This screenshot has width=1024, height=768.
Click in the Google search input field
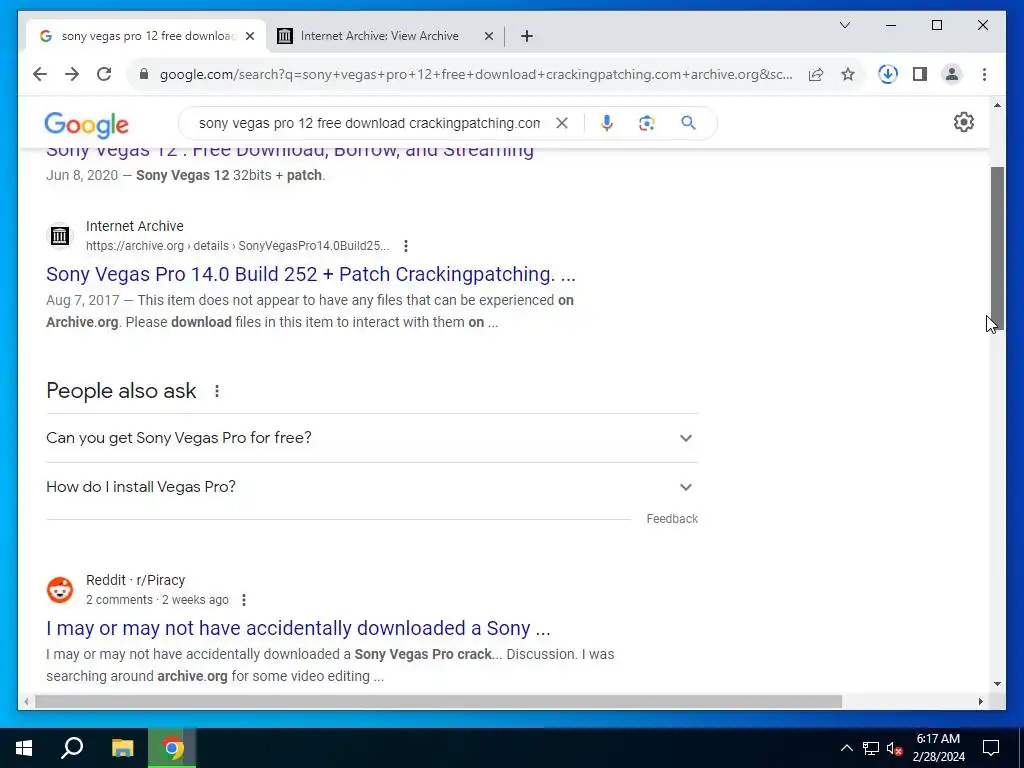click(x=369, y=123)
